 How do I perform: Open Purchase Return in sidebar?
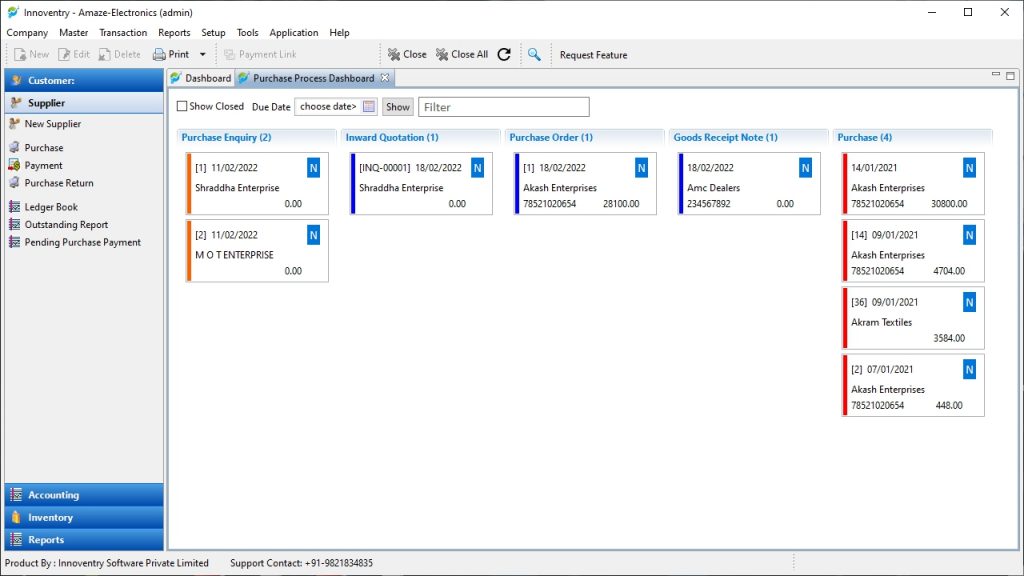pyautogui.click(x=59, y=184)
